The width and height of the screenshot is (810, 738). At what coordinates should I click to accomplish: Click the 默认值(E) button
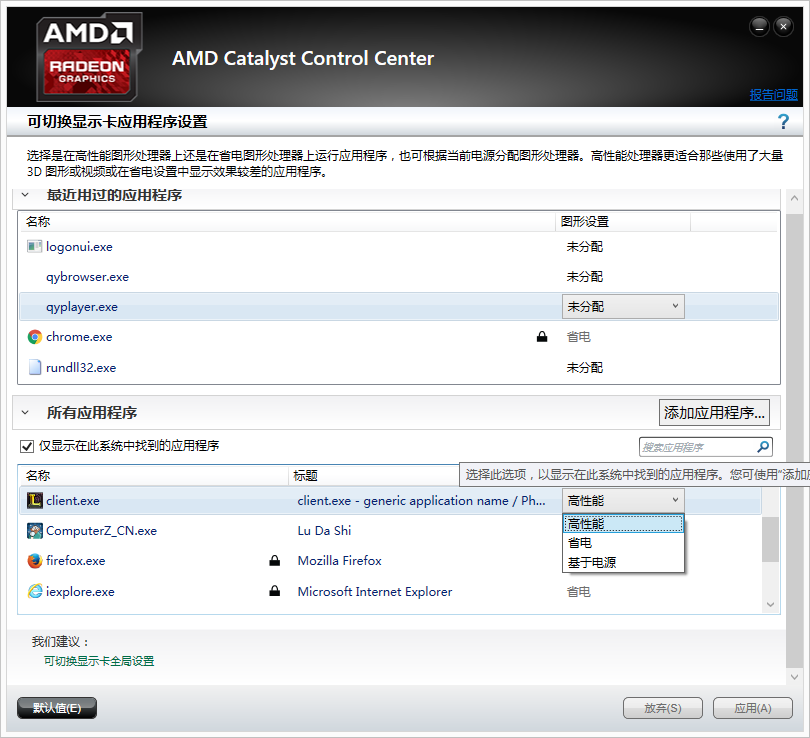click(x=57, y=708)
